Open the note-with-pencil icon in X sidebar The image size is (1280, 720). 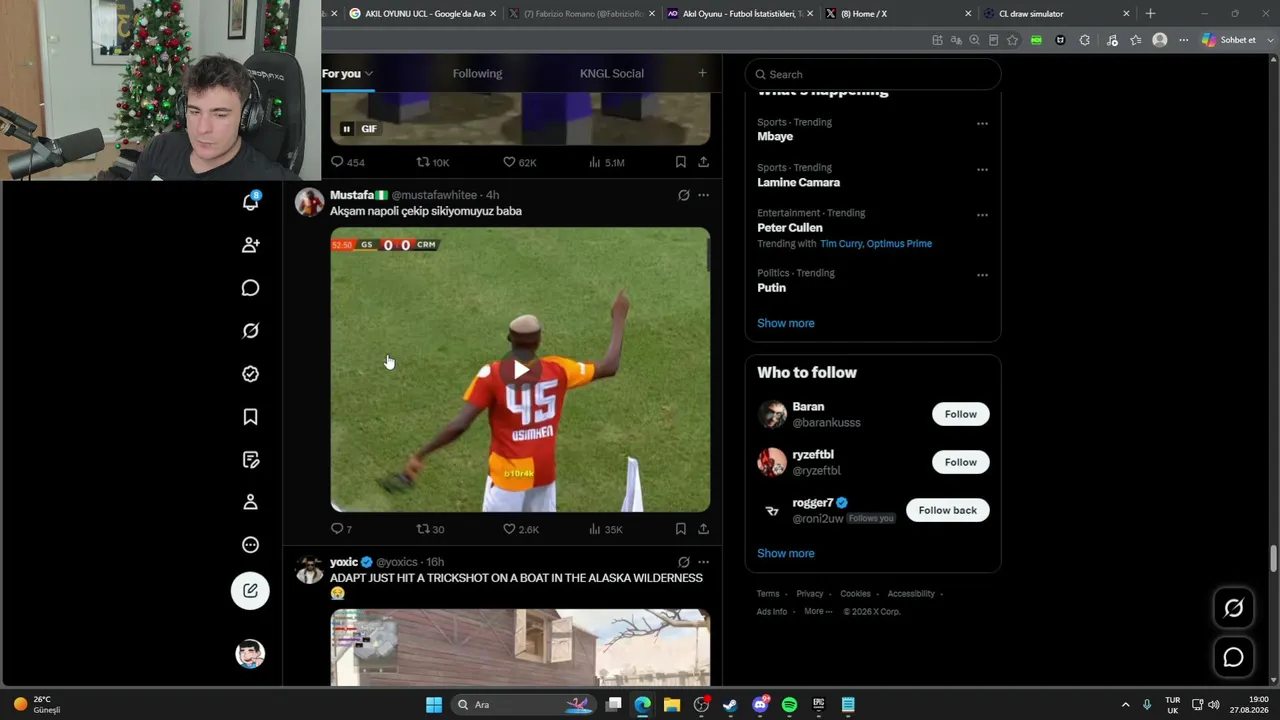point(250,460)
